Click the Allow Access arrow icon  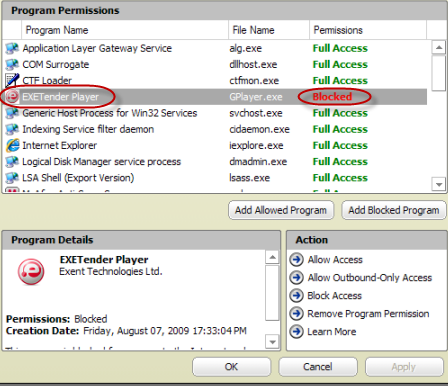pyautogui.click(x=296, y=259)
